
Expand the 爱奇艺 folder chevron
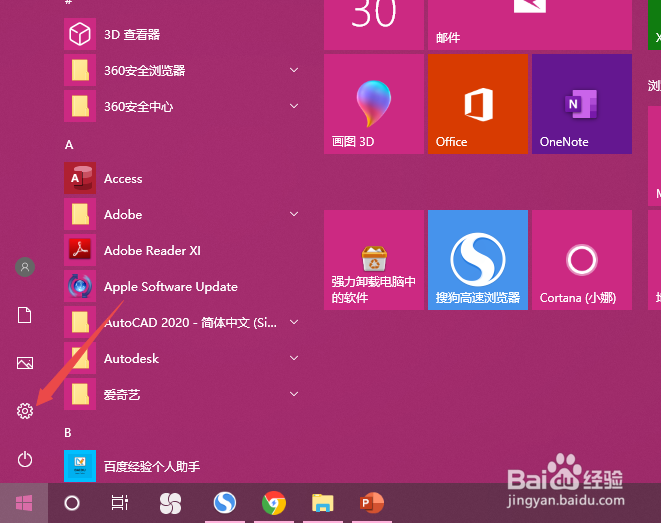tap(294, 394)
